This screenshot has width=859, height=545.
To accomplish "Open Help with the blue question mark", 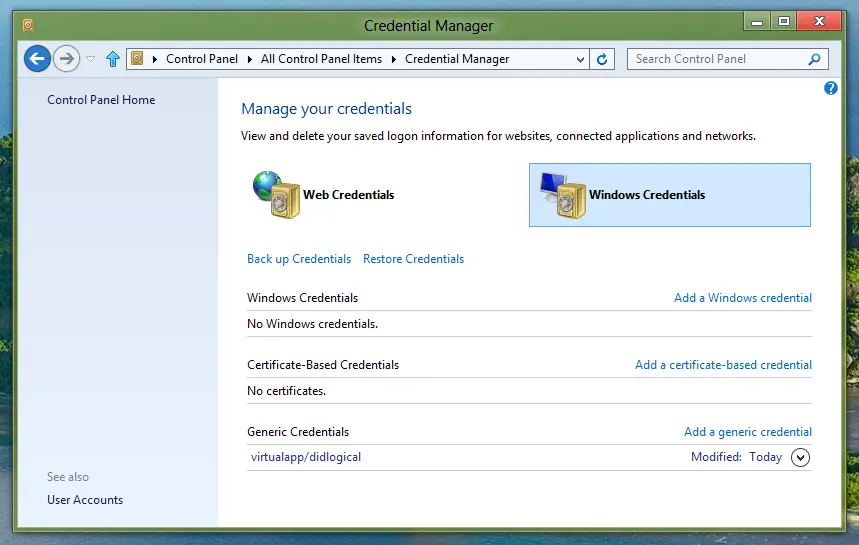I will [831, 88].
